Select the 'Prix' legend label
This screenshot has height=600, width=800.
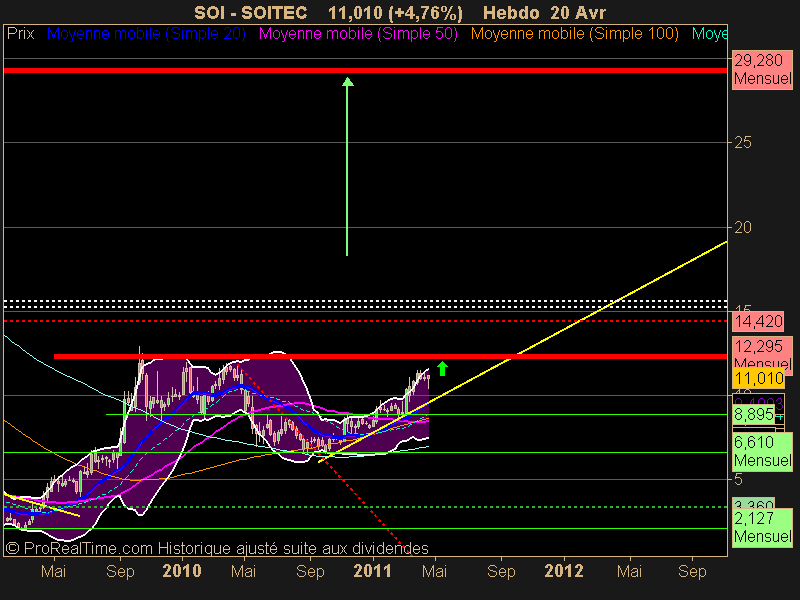20,34
